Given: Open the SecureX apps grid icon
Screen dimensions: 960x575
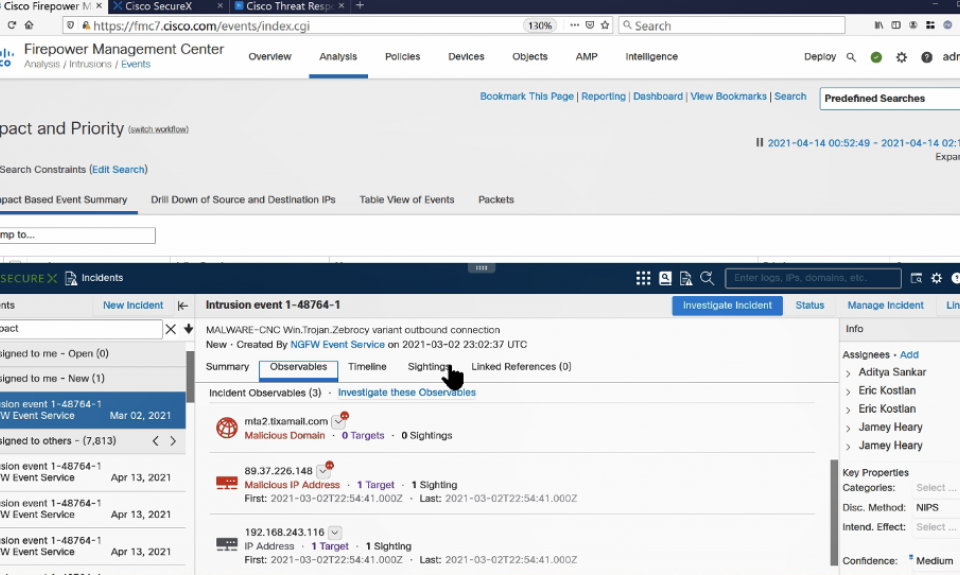Looking at the screenshot, I should (643, 278).
